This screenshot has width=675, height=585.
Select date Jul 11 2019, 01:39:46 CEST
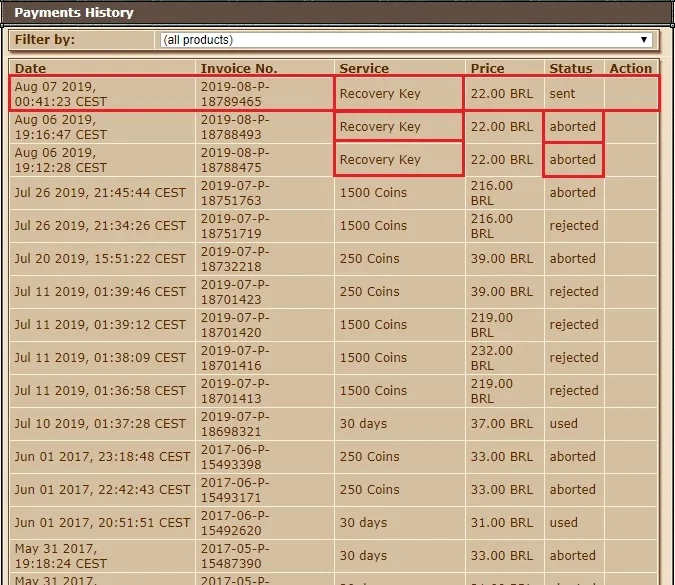click(100, 291)
